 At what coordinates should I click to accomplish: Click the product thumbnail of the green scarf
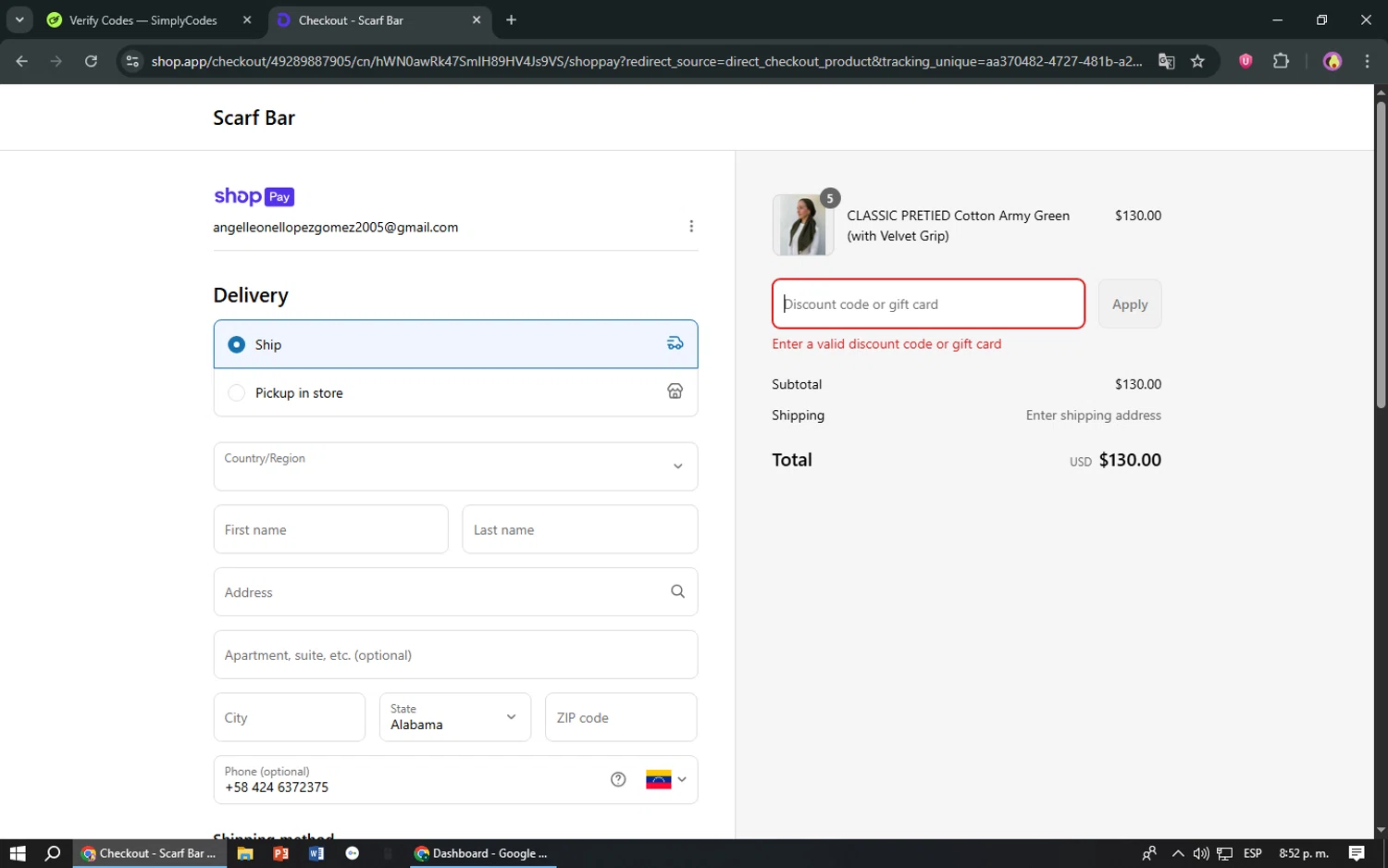(802, 225)
